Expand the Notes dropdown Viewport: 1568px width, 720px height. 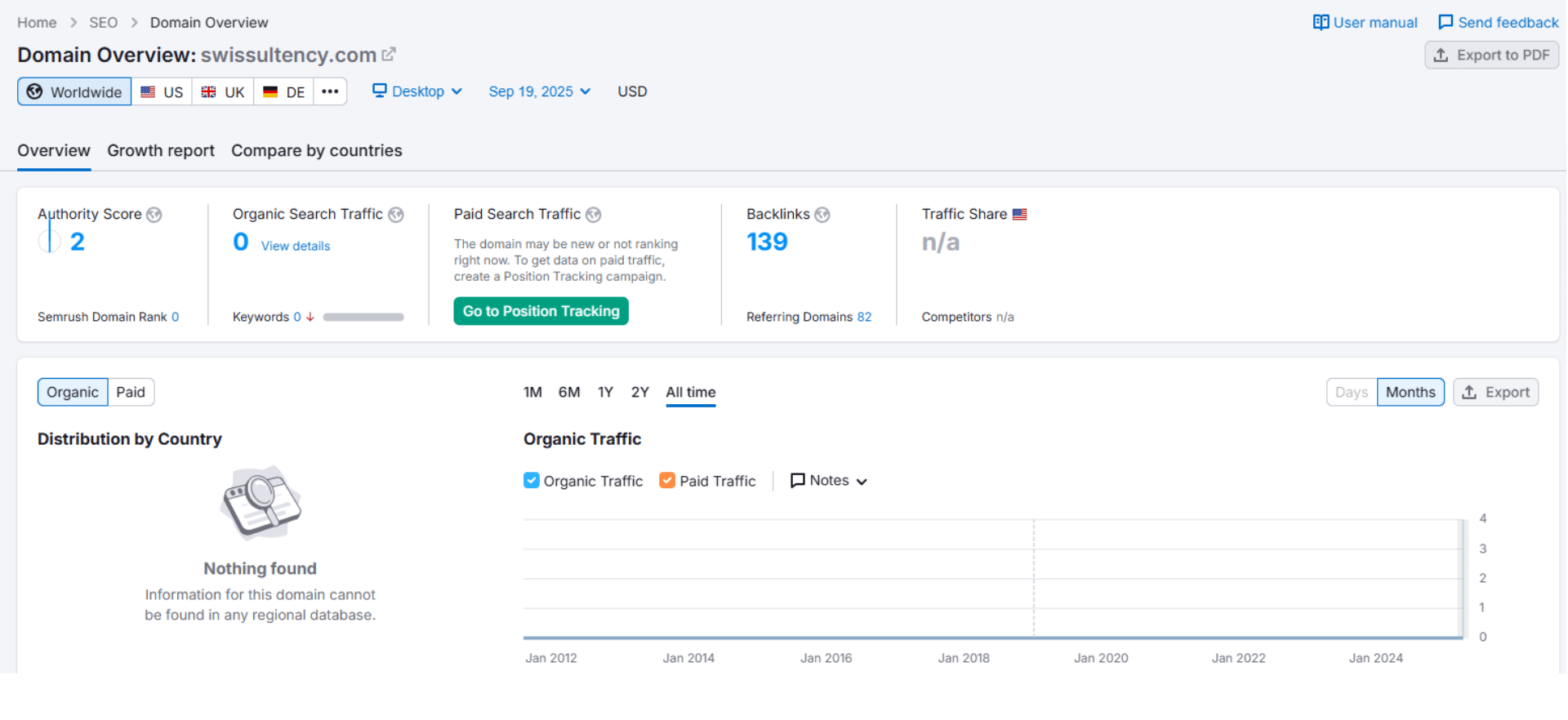[829, 481]
